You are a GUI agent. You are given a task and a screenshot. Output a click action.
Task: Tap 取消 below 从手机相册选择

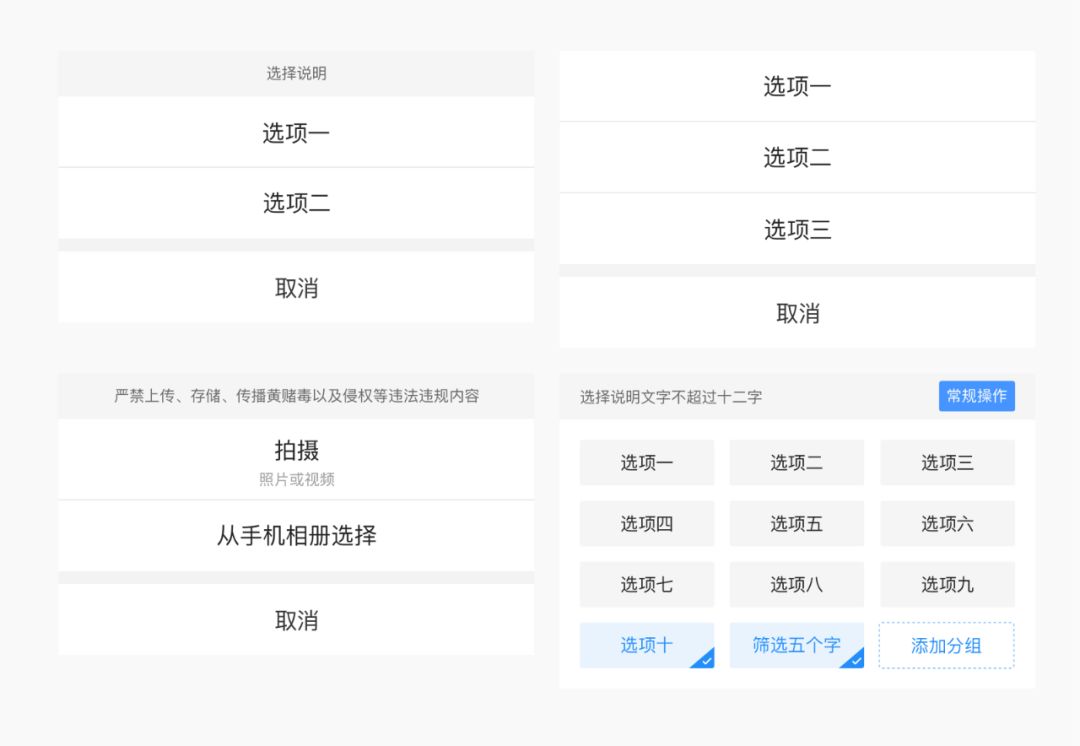(x=296, y=620)
